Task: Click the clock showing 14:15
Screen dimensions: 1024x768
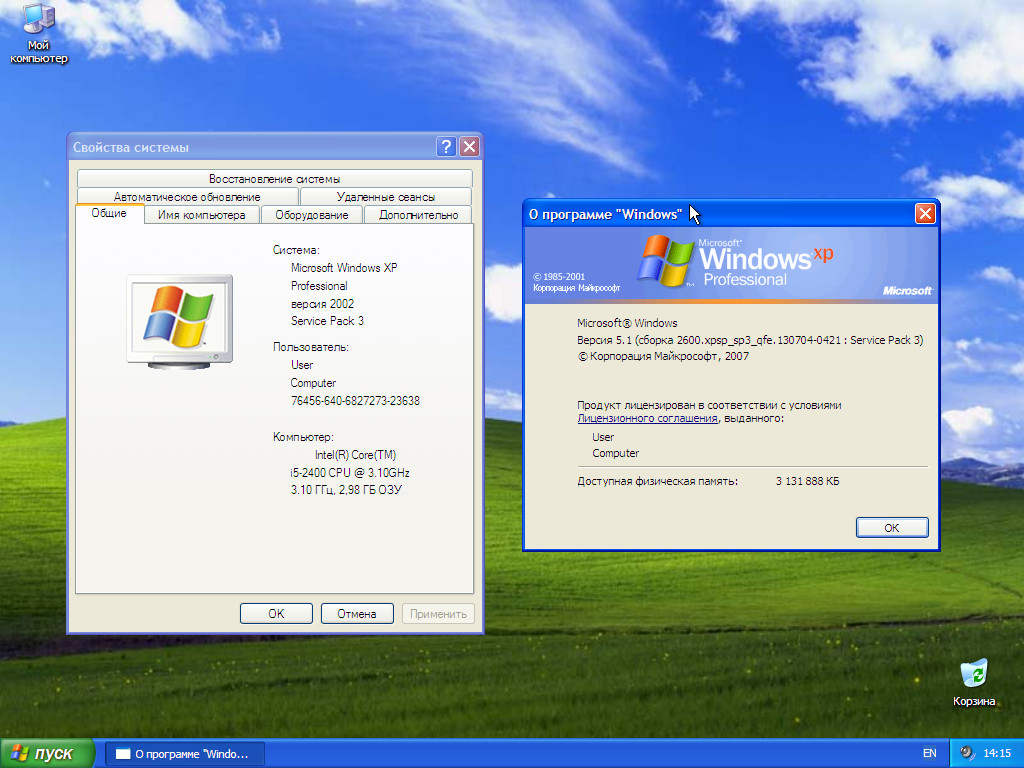Action: click(x=997, y=752)
